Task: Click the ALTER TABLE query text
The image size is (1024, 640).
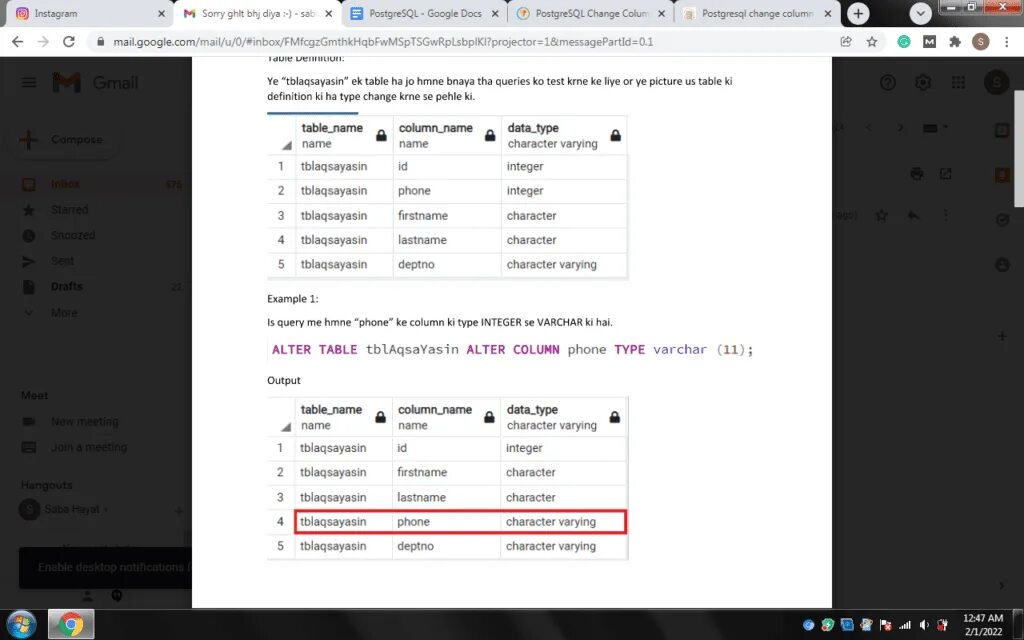Action: [x=513, y=349]
